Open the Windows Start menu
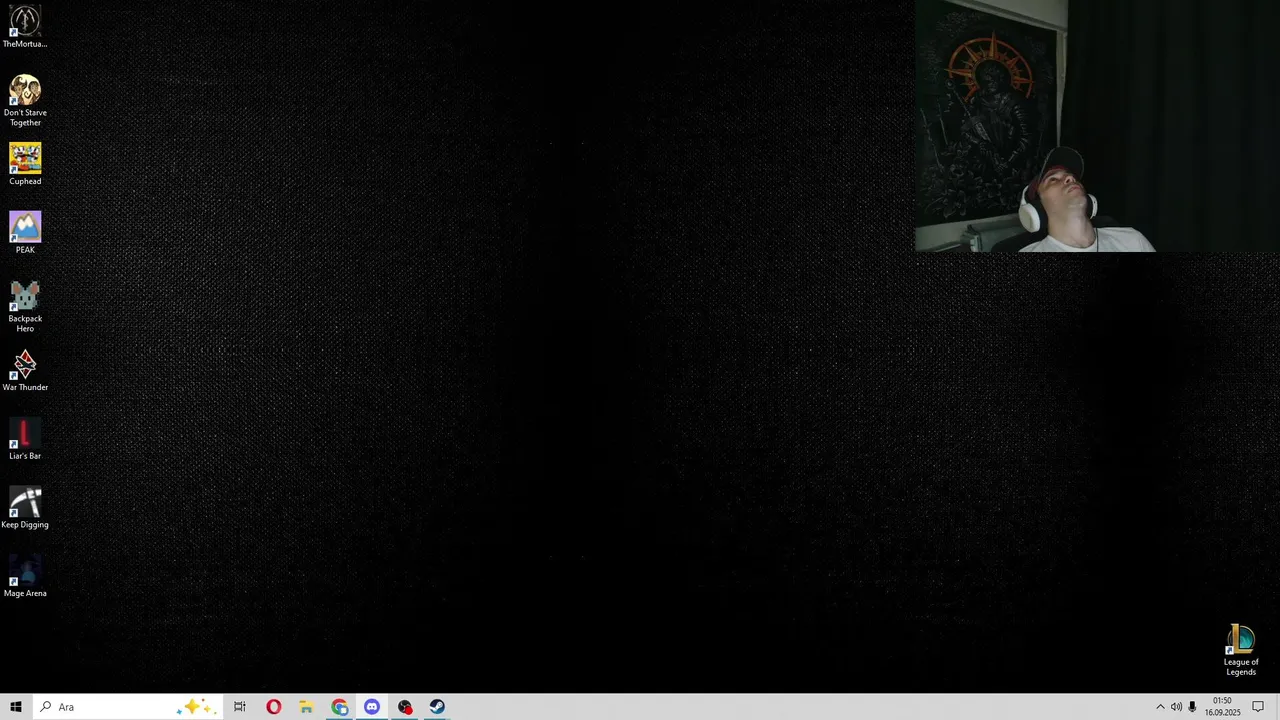 pos(15,707)
